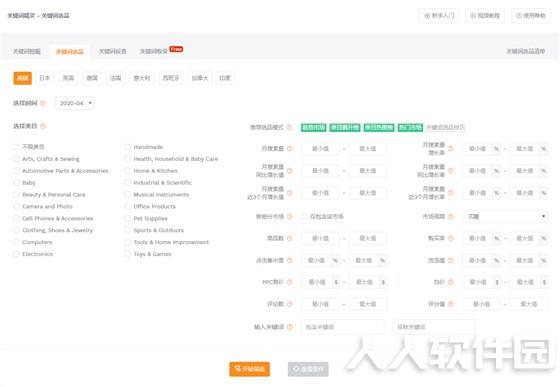Tick the Pet Supplies checkbox
The width and height of the screenshot is (560, 387).
pos(128,218)
